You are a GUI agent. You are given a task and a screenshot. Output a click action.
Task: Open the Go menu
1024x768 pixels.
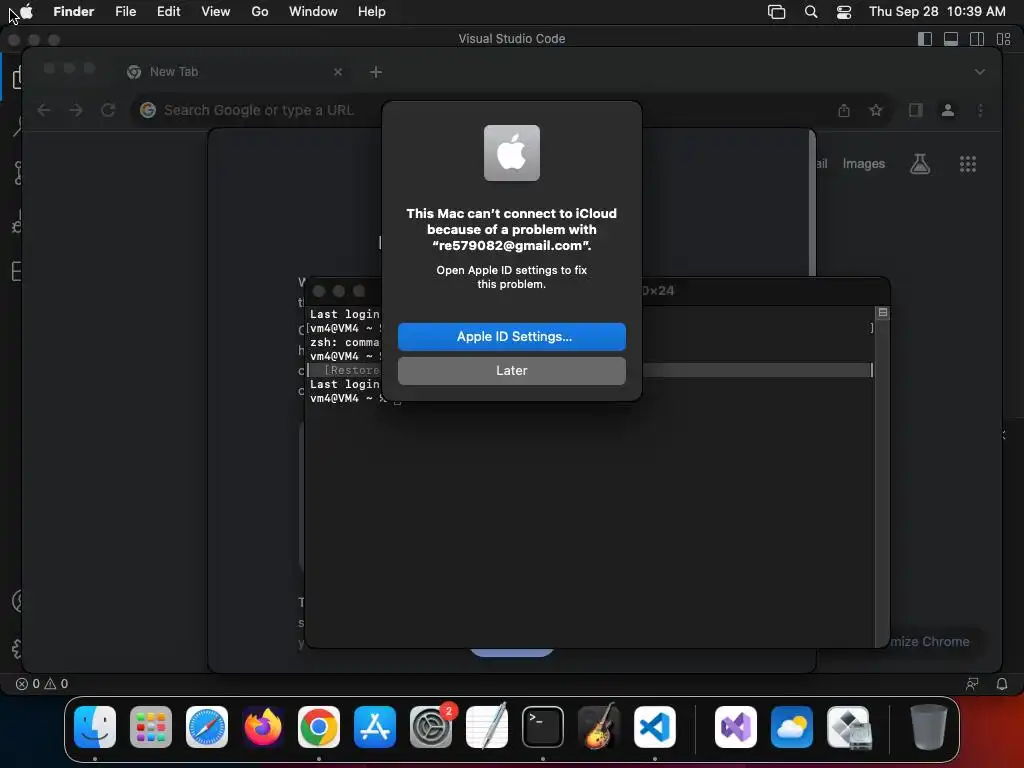point(260,11)
